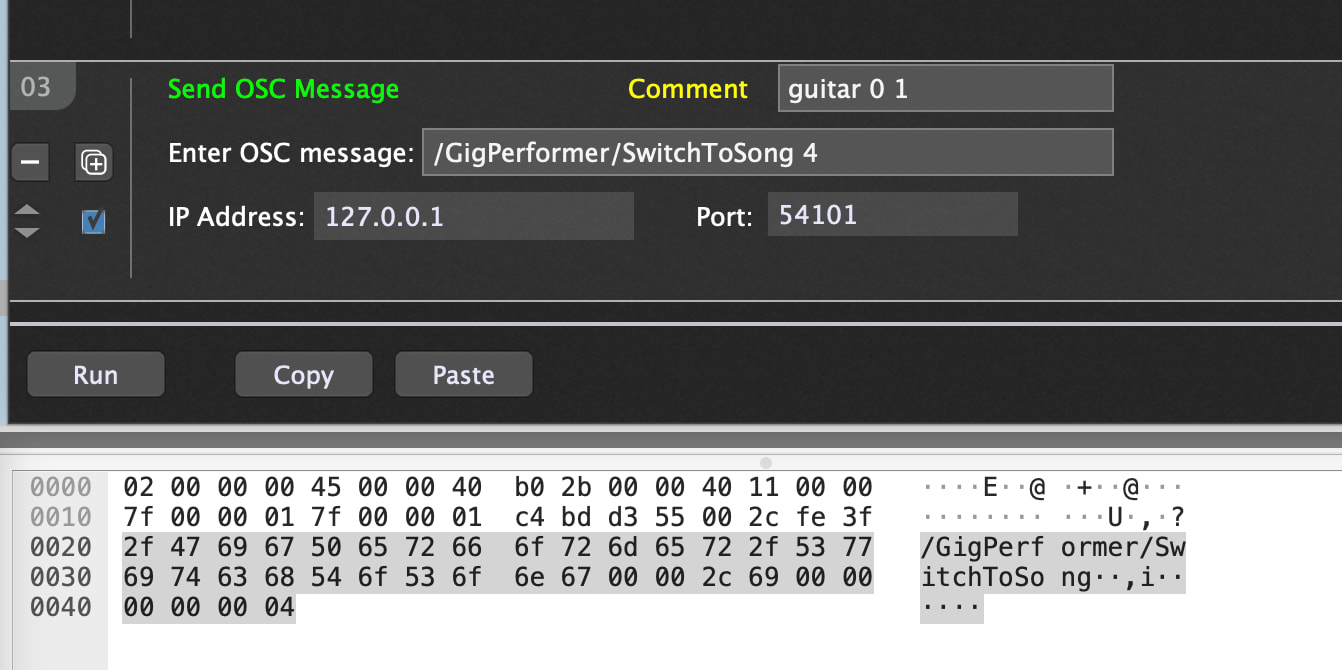Select the 03 step number tab
The height and width of the screenshot is (670, 1342).
pos(36,88)
